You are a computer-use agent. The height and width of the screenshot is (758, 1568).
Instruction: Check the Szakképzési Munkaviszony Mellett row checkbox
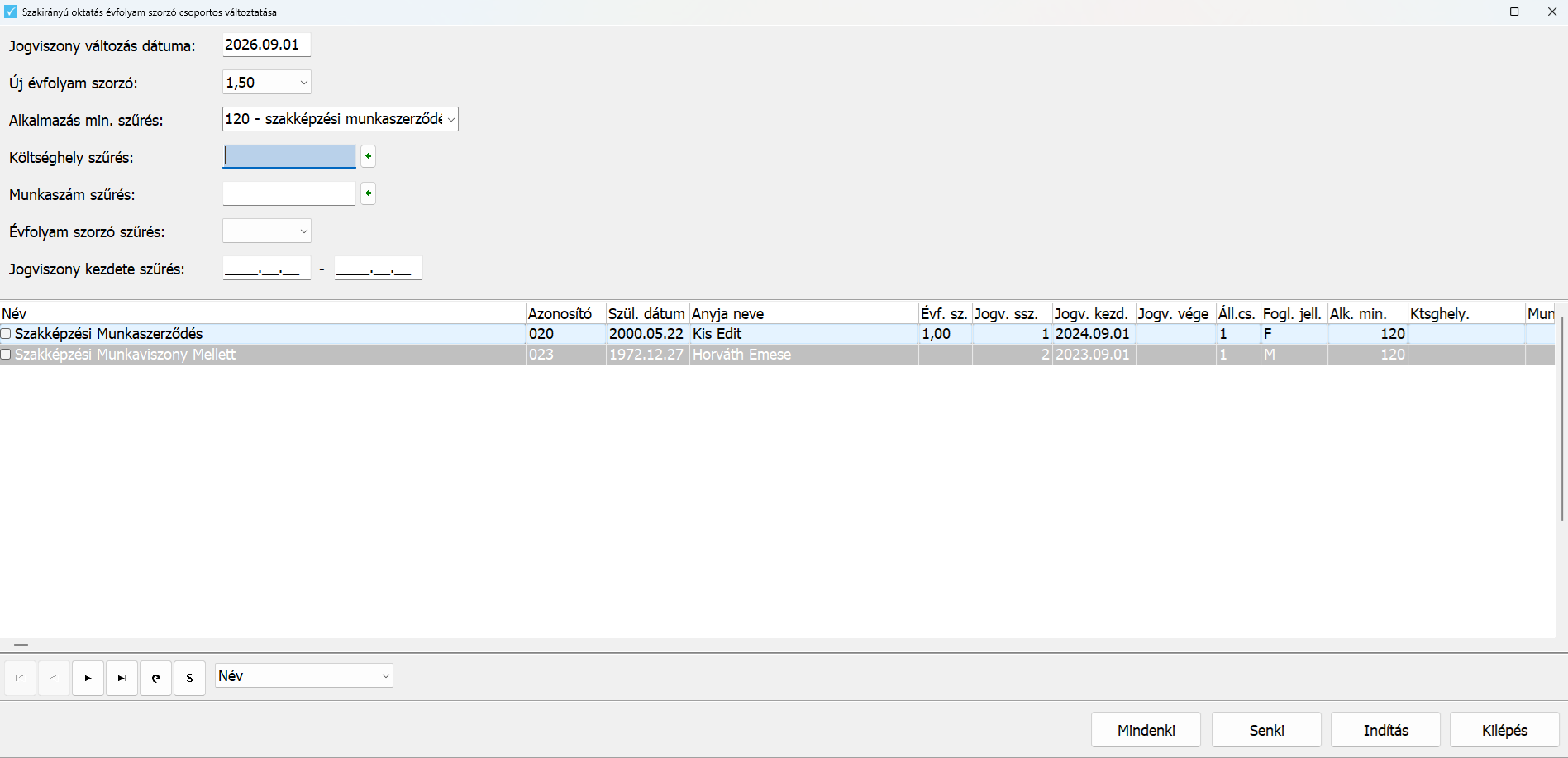pos(7,355)
